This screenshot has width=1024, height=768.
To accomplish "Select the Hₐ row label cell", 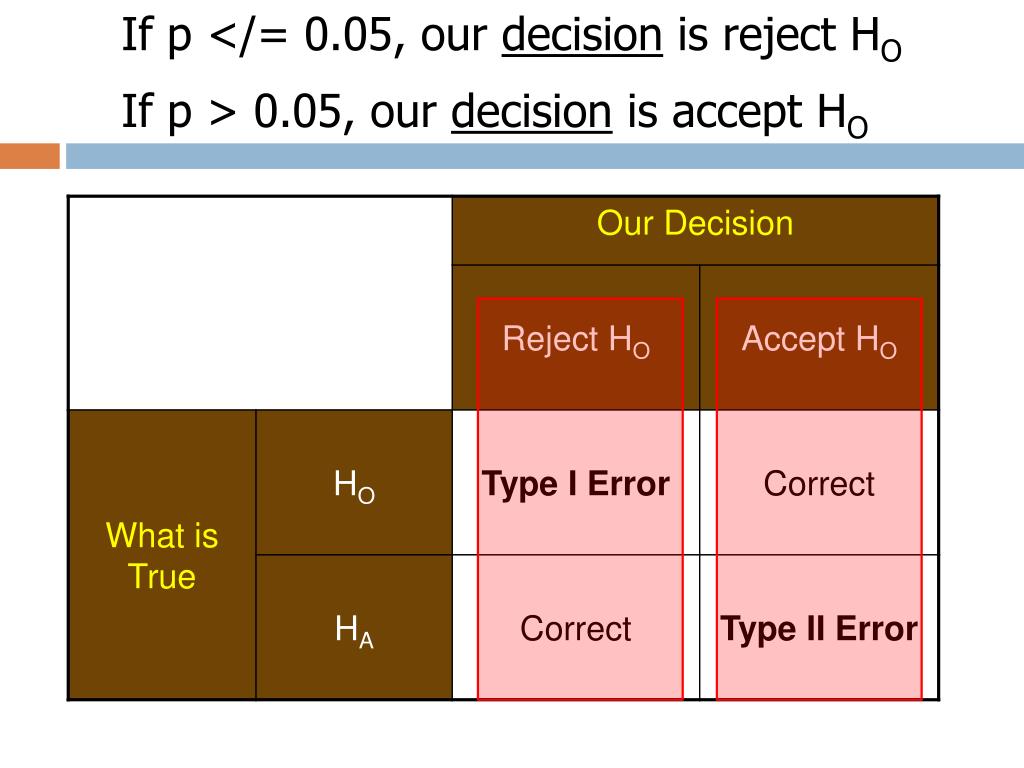I will pos(354,628).
